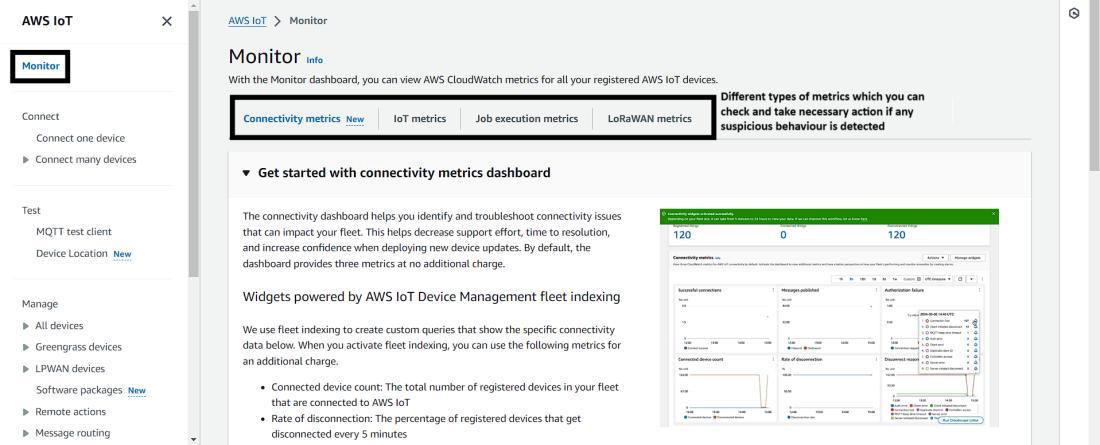Click the main page vertical scrollbar
The height and width of the screenshot is (445, 1100).
click(x=1094, y=84)
